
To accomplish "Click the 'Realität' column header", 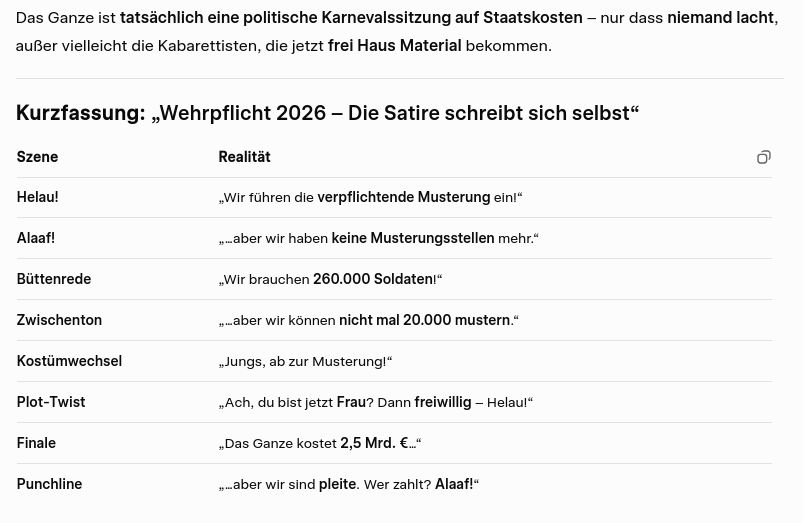I will (x=244, y=157).
